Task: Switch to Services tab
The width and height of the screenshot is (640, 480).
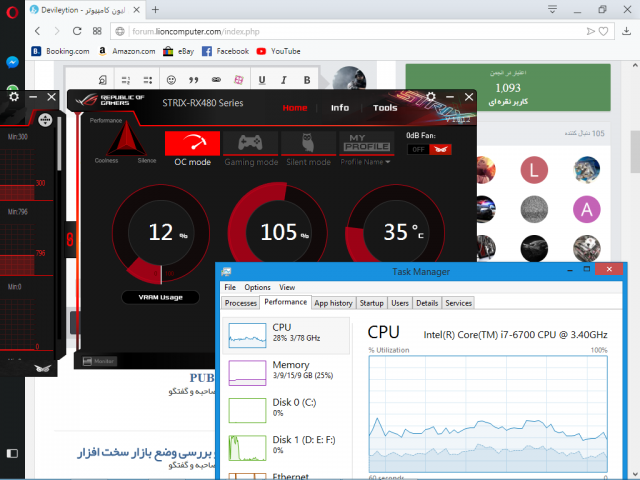Action: [x=458, y=303]
